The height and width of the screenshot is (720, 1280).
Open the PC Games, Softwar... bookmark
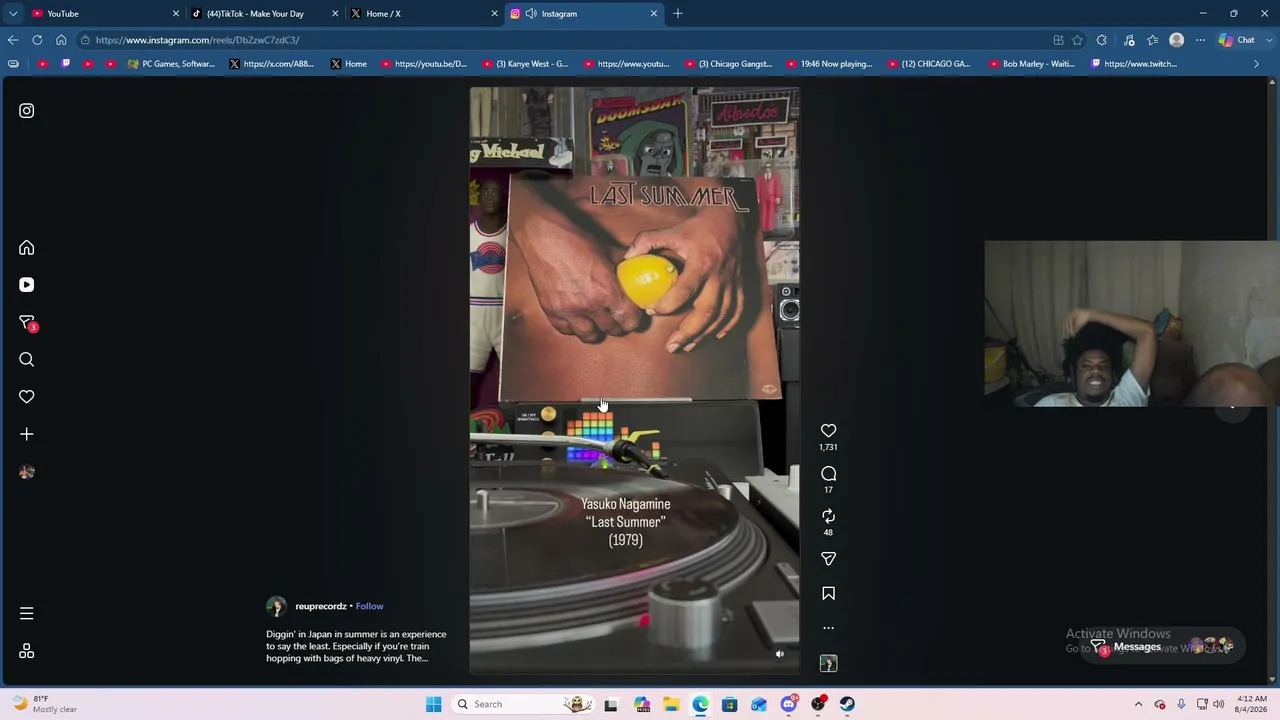click(x=171, y=64)
